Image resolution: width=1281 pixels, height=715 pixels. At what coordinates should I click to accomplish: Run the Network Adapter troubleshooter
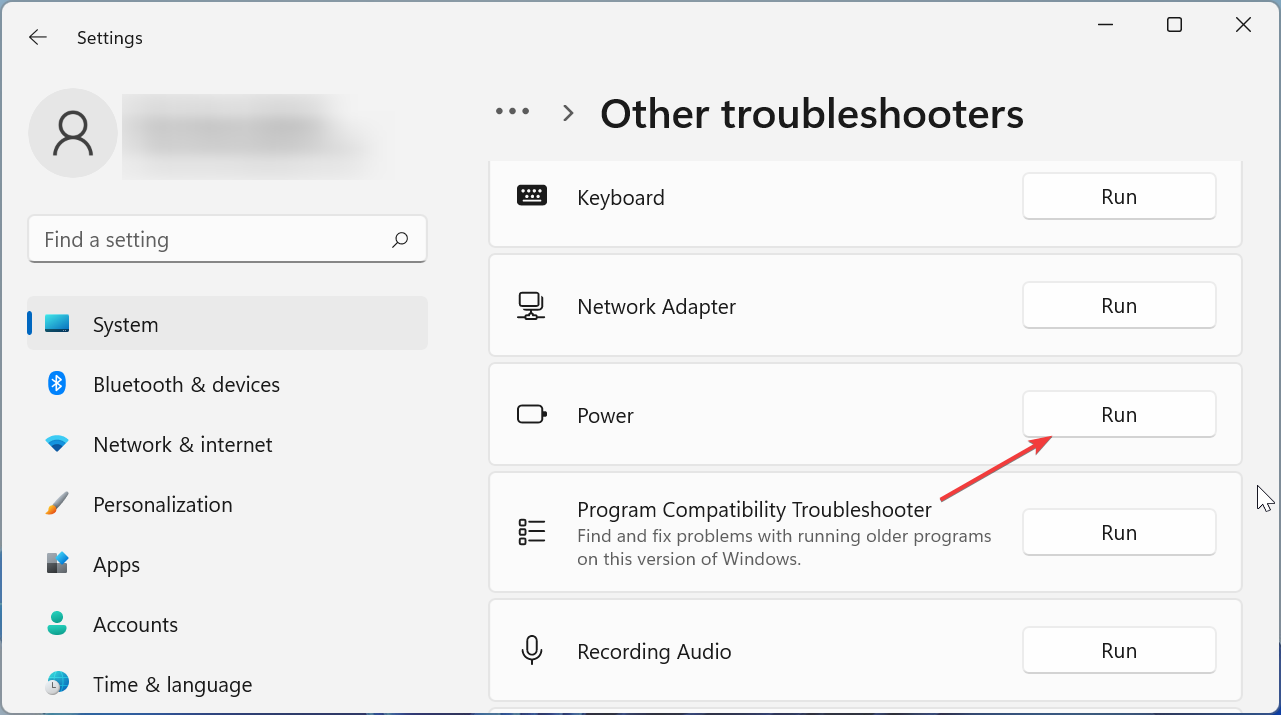pyautogui.click(x=1119, y=305)
